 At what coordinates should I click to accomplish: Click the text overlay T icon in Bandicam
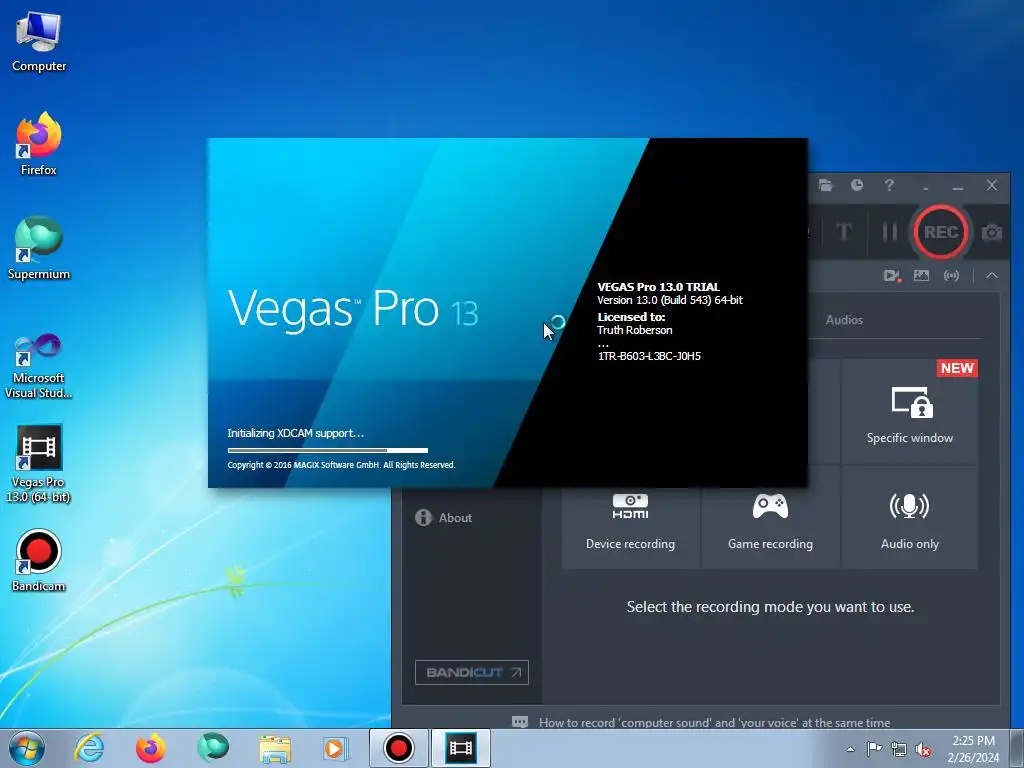coord(844,232)
